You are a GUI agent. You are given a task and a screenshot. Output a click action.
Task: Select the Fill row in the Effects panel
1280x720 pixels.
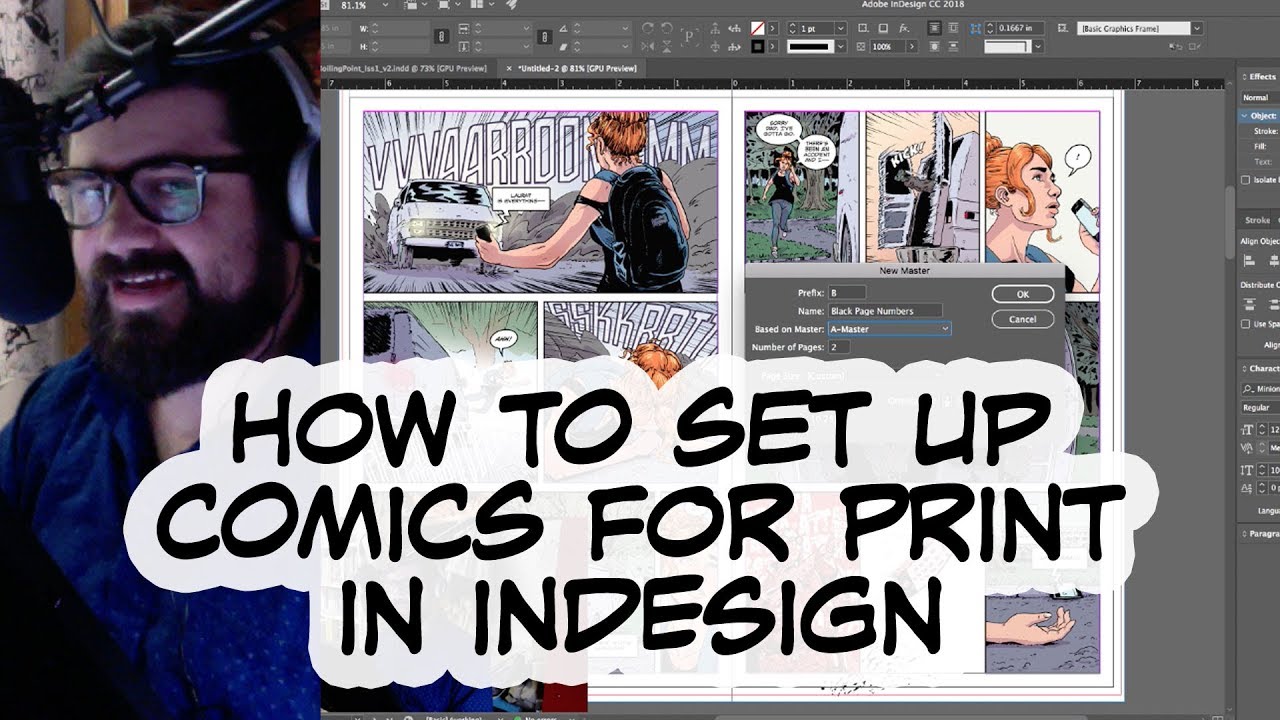point(1260,146)
